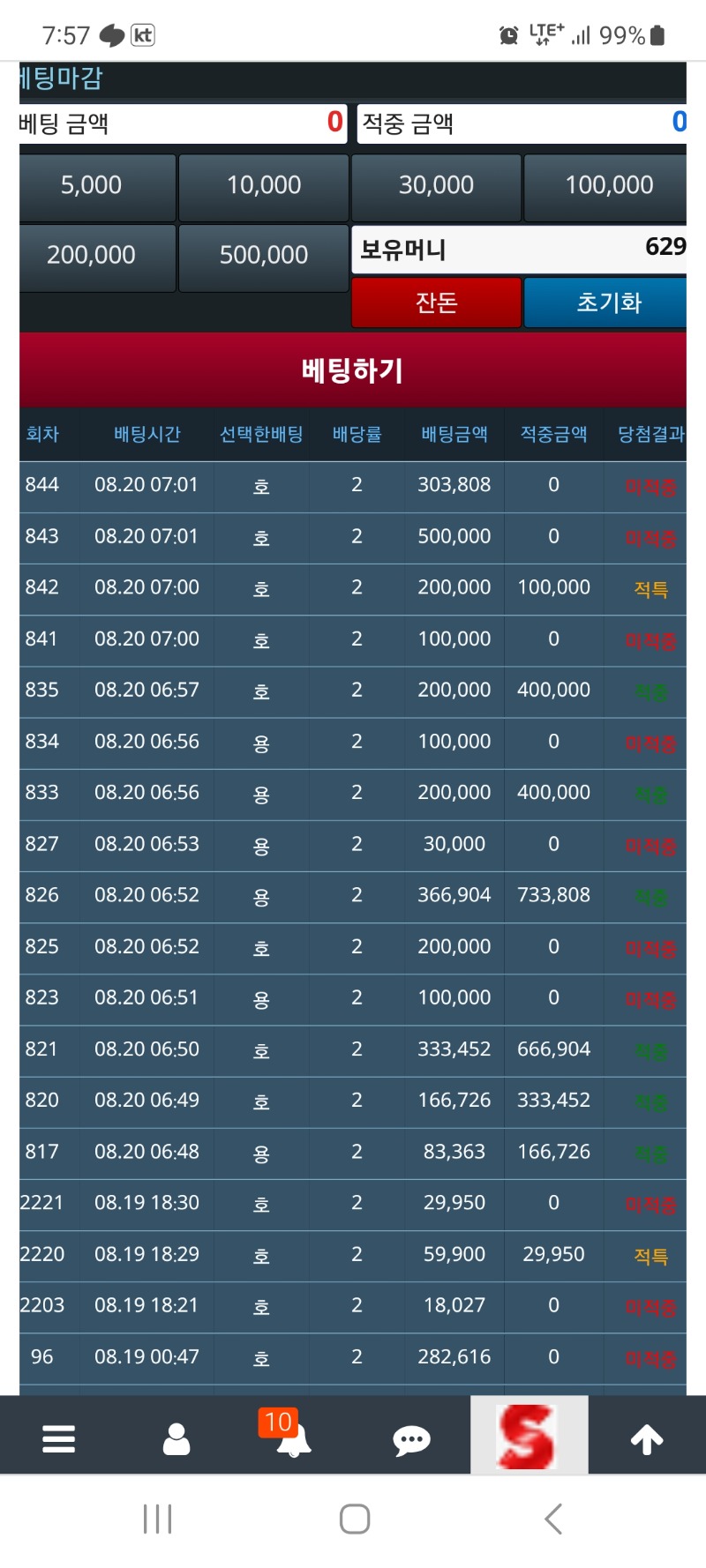Select the 30,000 bet amount
Screen dimensions: 706x1568
pos(436,188)
